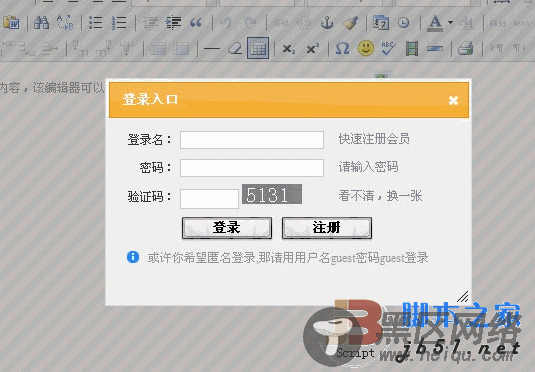Click the dialog resize grip at the corner
535x372 pixels.
click(x=463, y=297)
